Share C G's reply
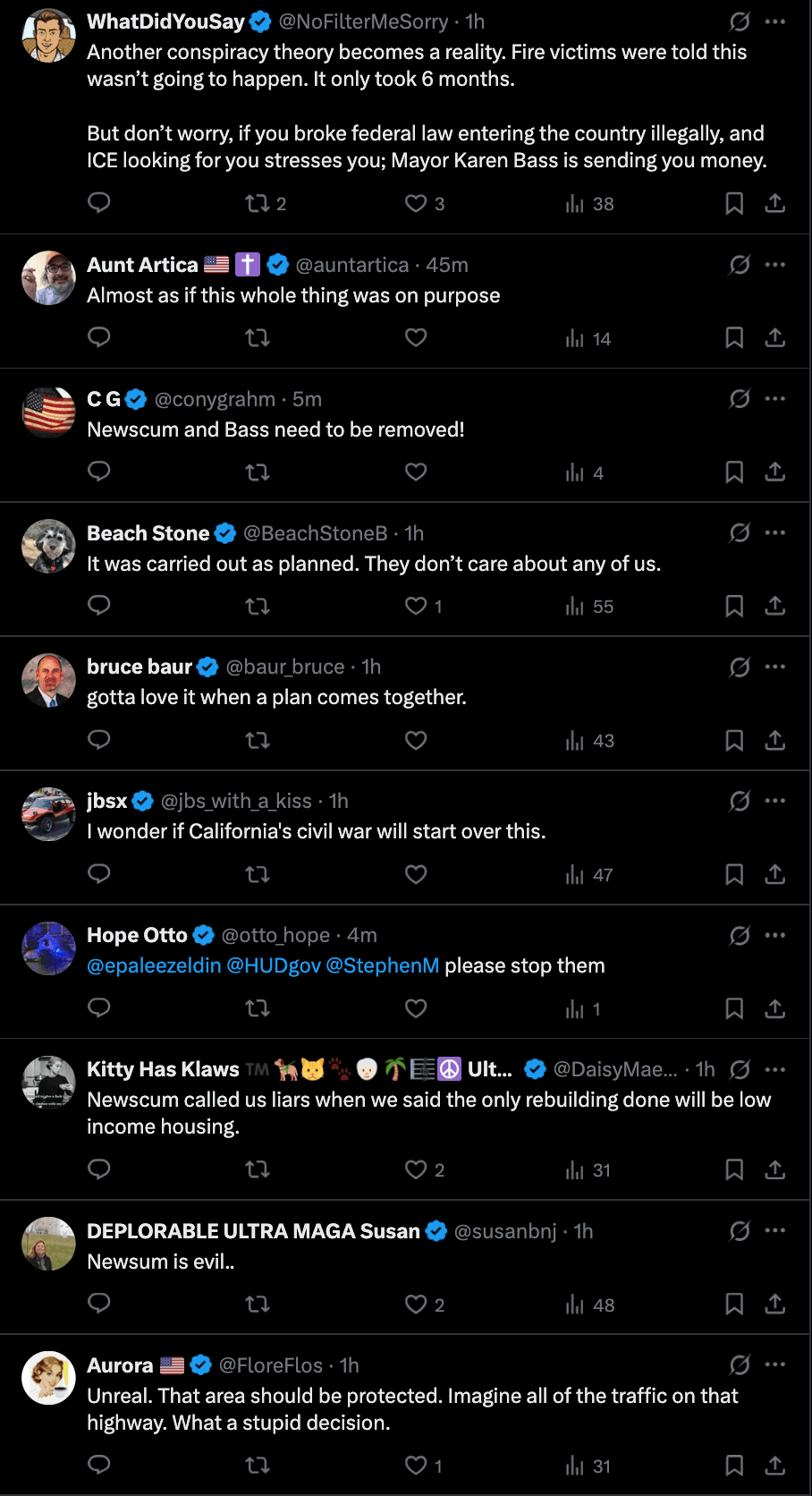Screen dimensions: 812x1496 (x=775, y=472)
